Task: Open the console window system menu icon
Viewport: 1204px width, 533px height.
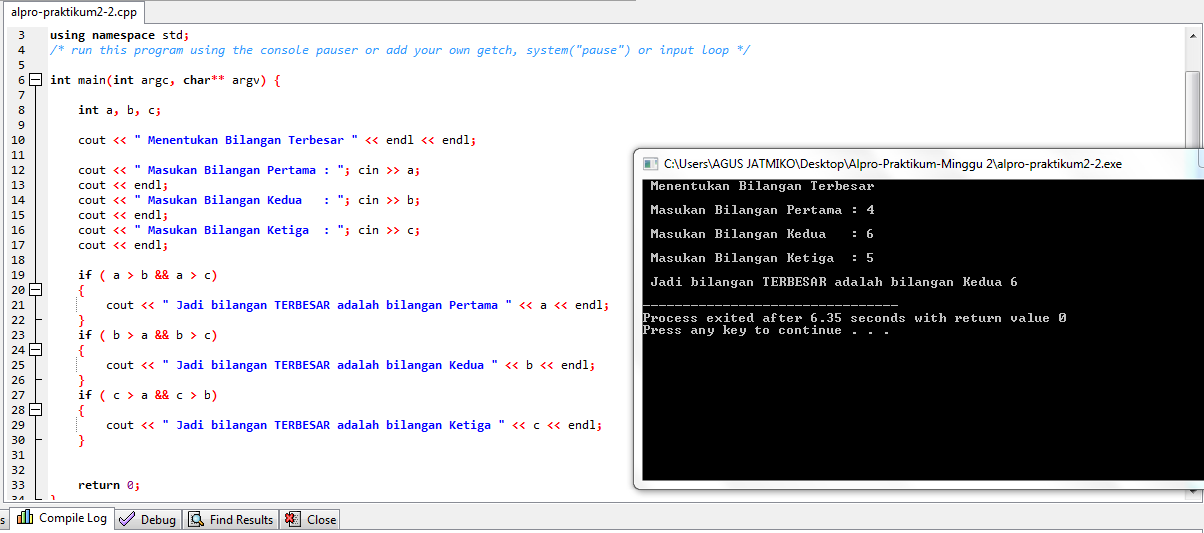Action: click(650, 163)
